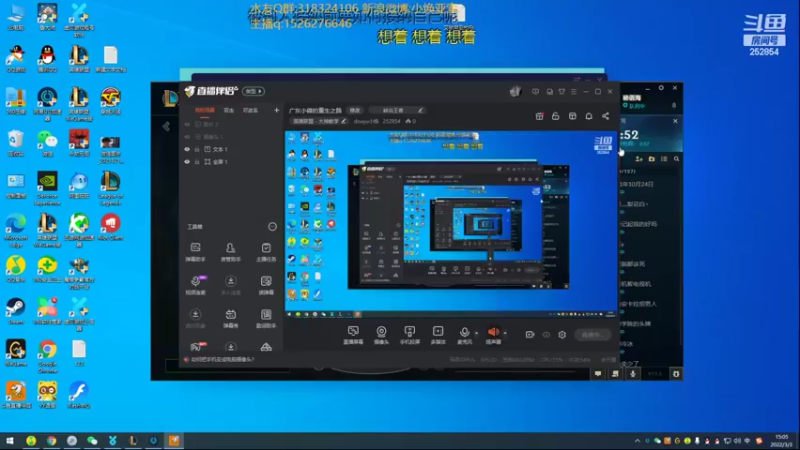Select the second scene tab

[x=229, y=110]
